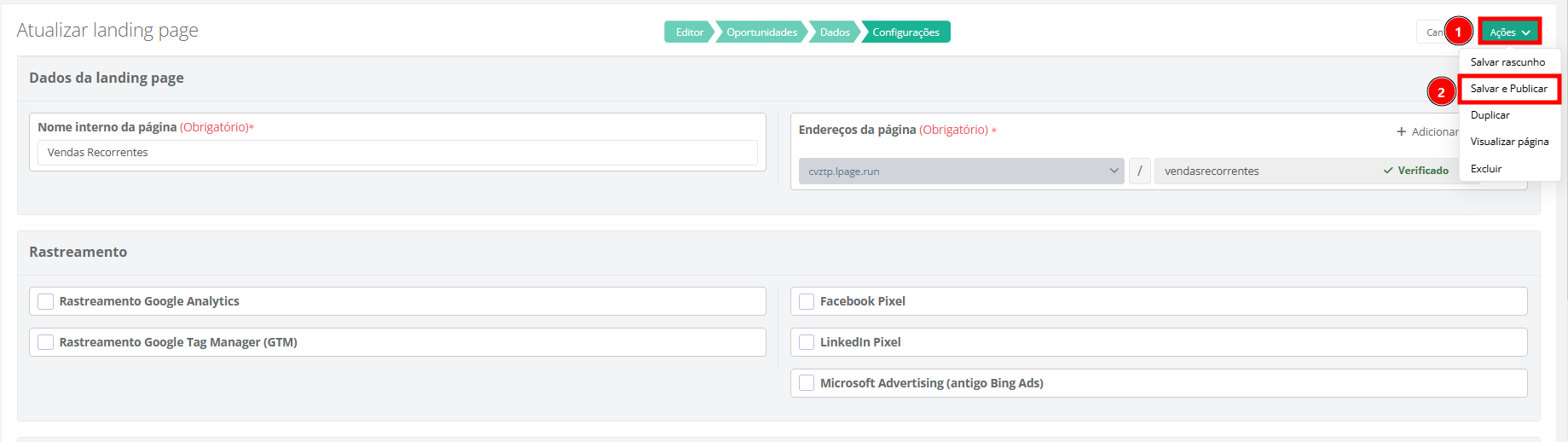Screen dimensions: 1568x442
Task: Open the Ações dropdown button
Action: (1509, 32)
